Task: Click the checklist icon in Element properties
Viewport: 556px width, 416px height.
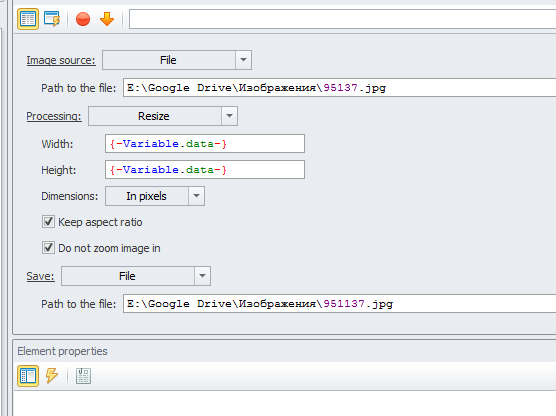Action: pos(83,376)
